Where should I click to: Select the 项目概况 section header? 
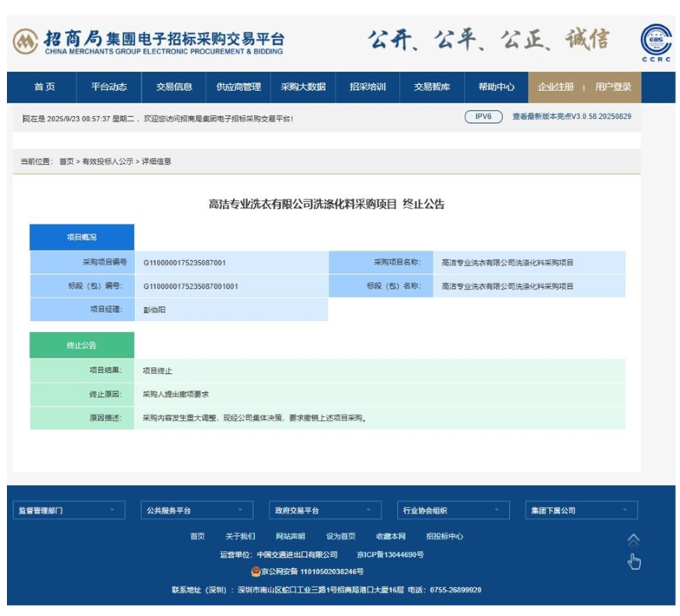click(81, 237)
